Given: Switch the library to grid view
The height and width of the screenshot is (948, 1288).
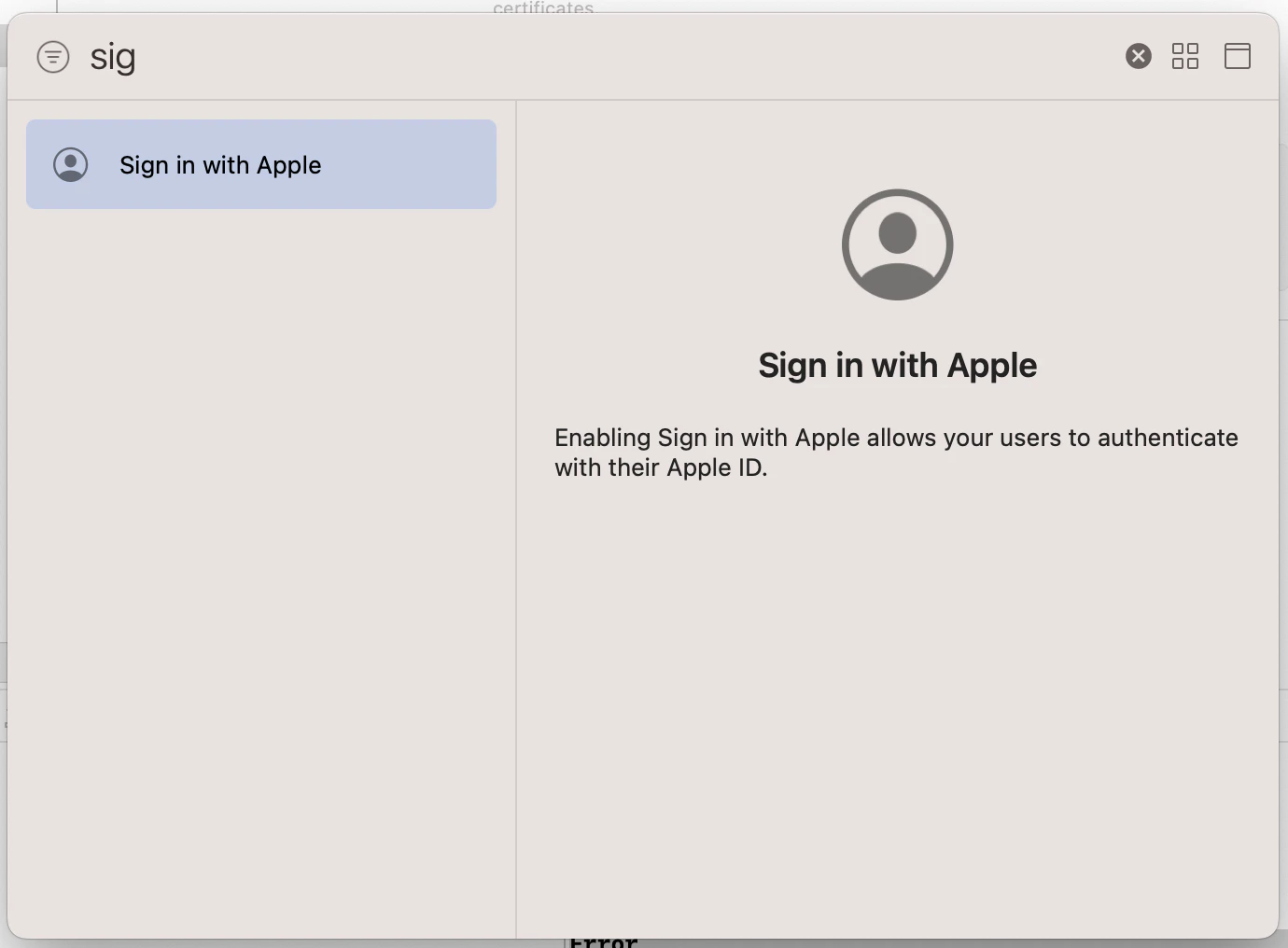Looking at the screenshot, I should tap(1185, 56).
